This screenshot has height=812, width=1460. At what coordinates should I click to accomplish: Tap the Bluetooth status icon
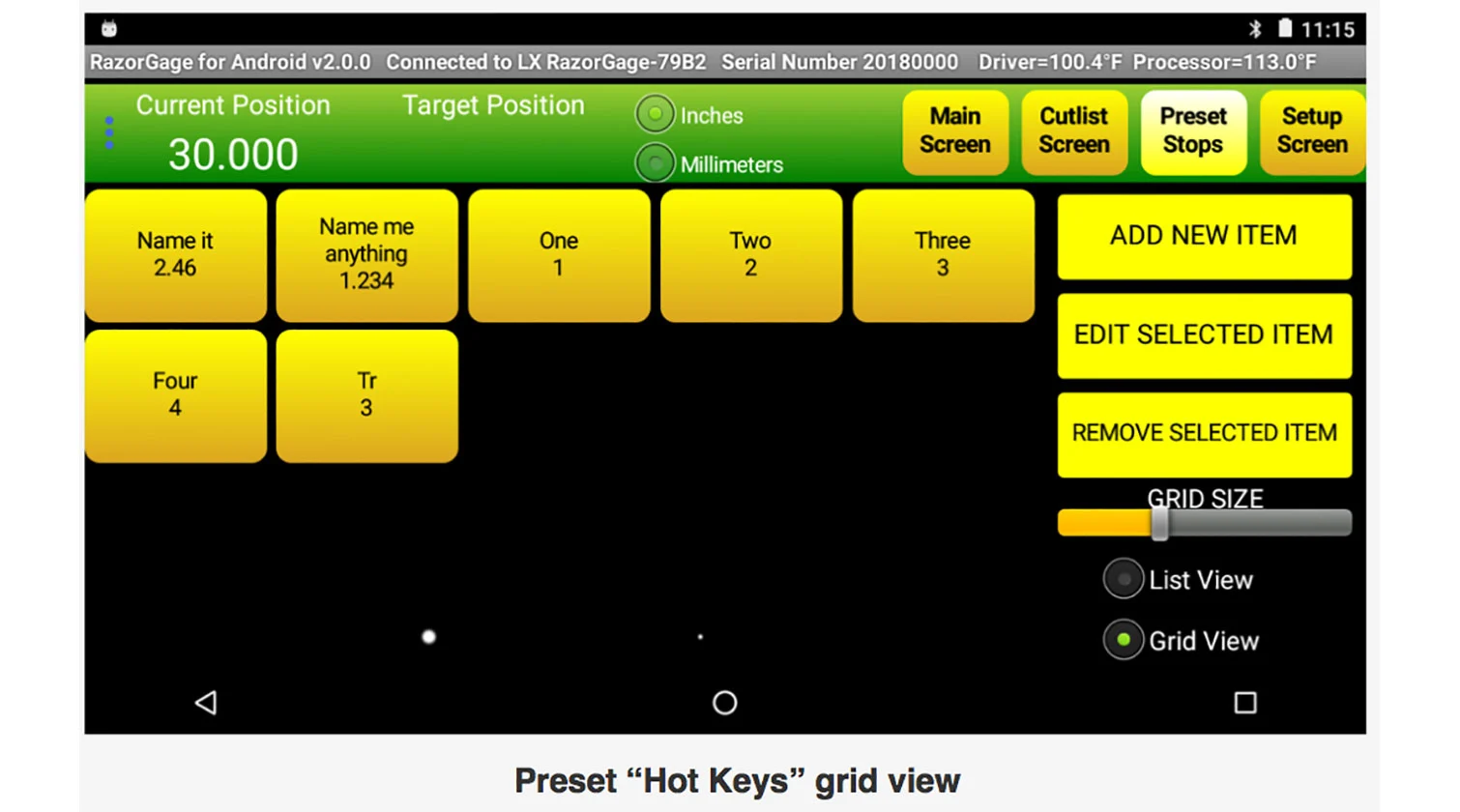1255,29
